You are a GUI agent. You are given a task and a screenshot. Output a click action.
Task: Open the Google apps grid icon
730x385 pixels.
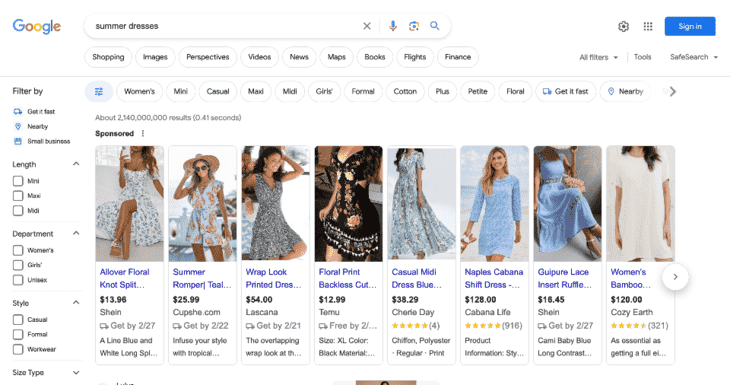coord(648,27)
